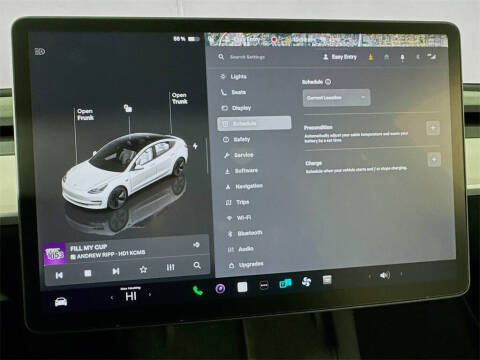Add a Precondition schedule with plus button
The image size is (480, 360).
point(433,128)
